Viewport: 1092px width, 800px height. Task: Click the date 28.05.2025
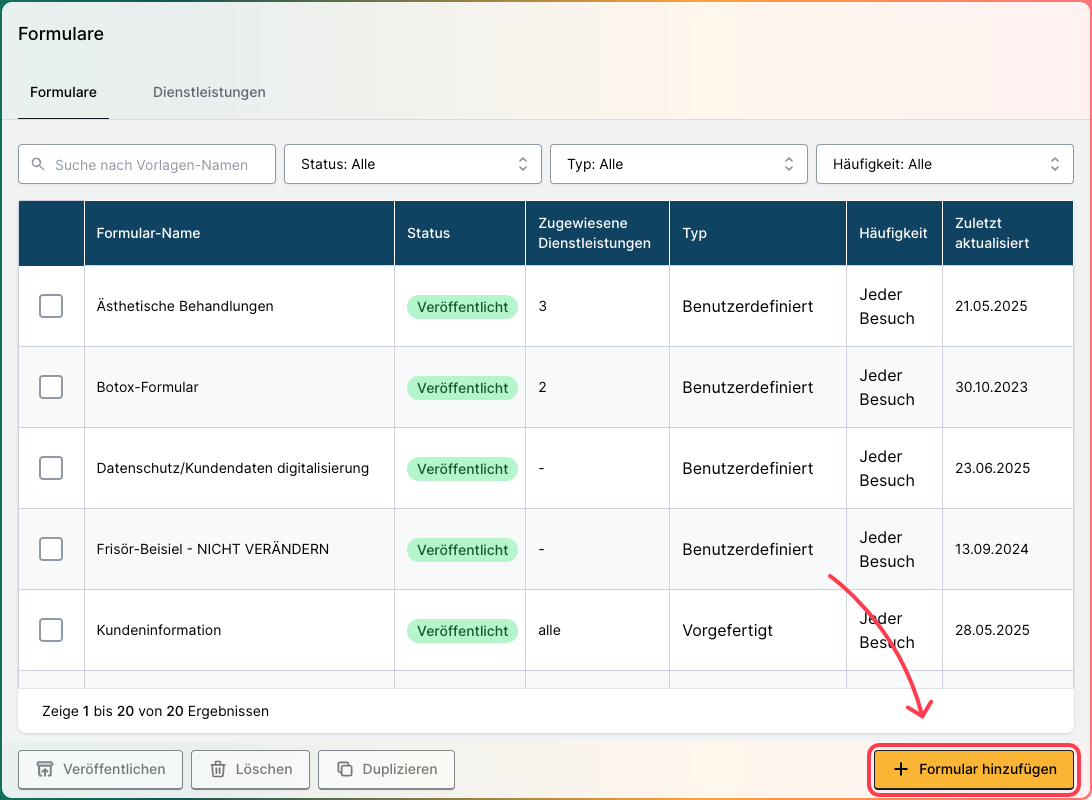pyautogui.click(x=992, y=630)
